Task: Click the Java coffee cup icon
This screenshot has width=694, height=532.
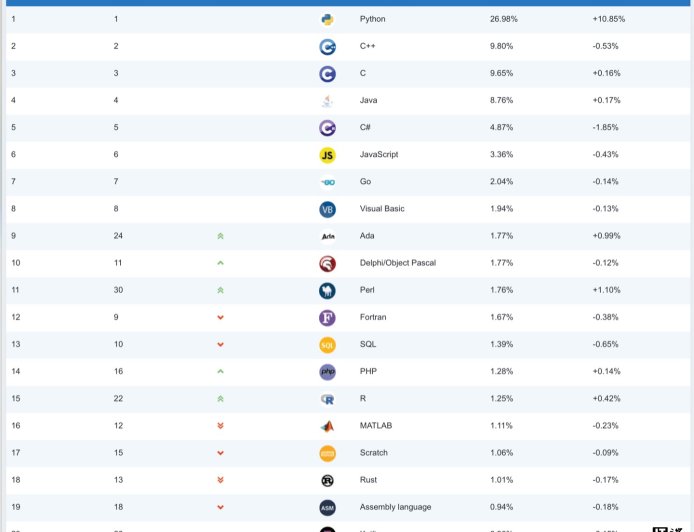Action: 327,100
